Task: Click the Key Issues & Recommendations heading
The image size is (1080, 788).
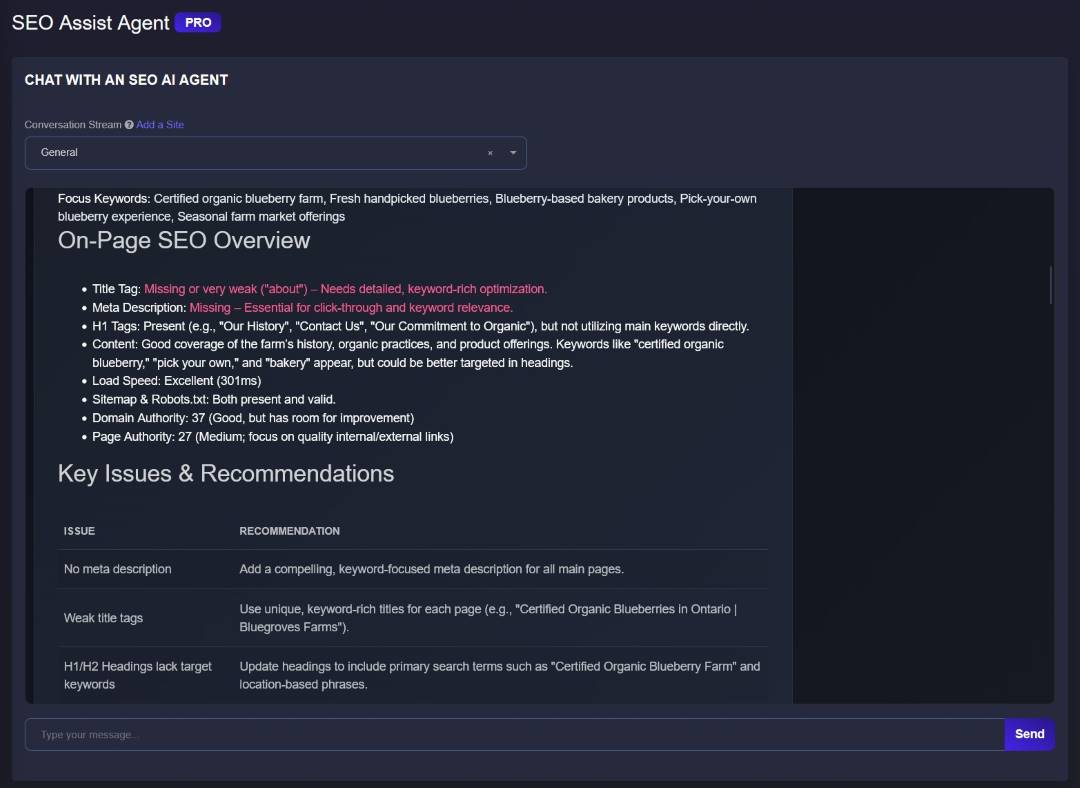Action: 226,473
